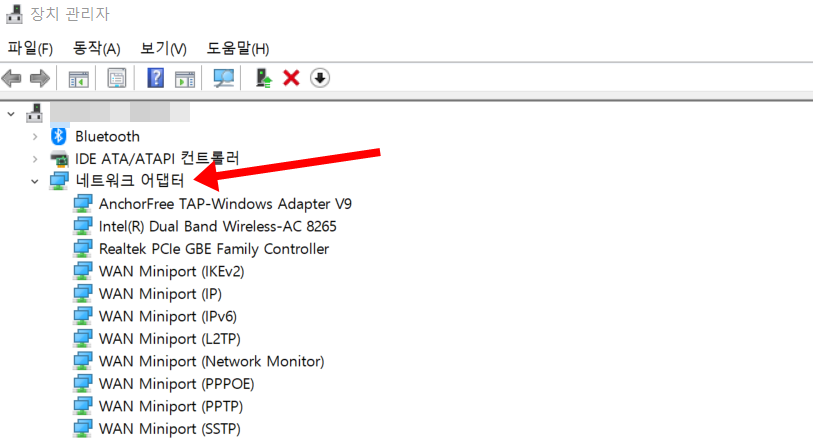813x443 pixels.
Task: Select WAN Miniport (L2TP) text
Action: [170, 339]
